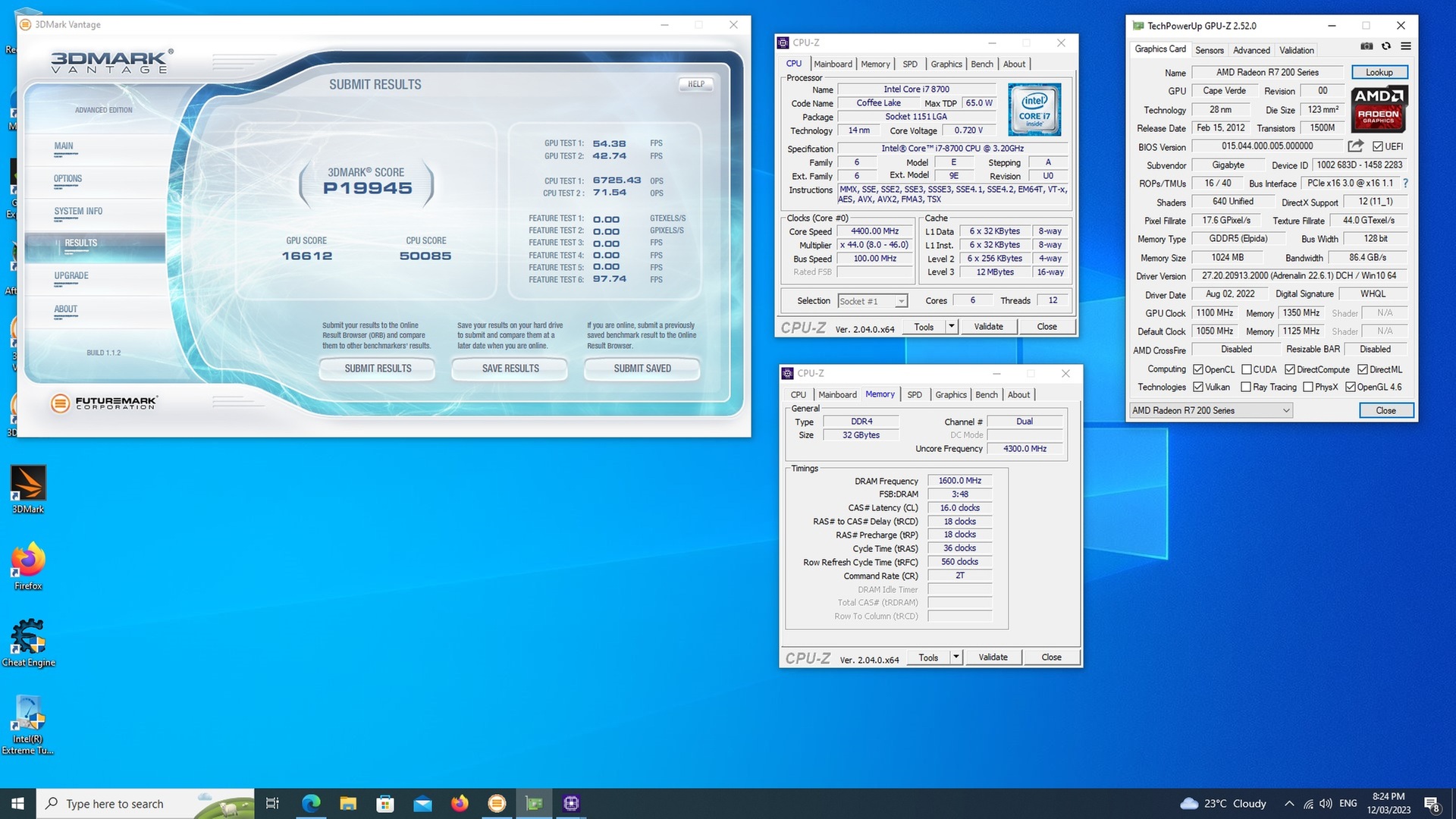Image resolution: width=1456 pixels, height=819 pixels.
Task: Click Submit Saved in 3DMark Vantage
Action: tap(642, 369)
